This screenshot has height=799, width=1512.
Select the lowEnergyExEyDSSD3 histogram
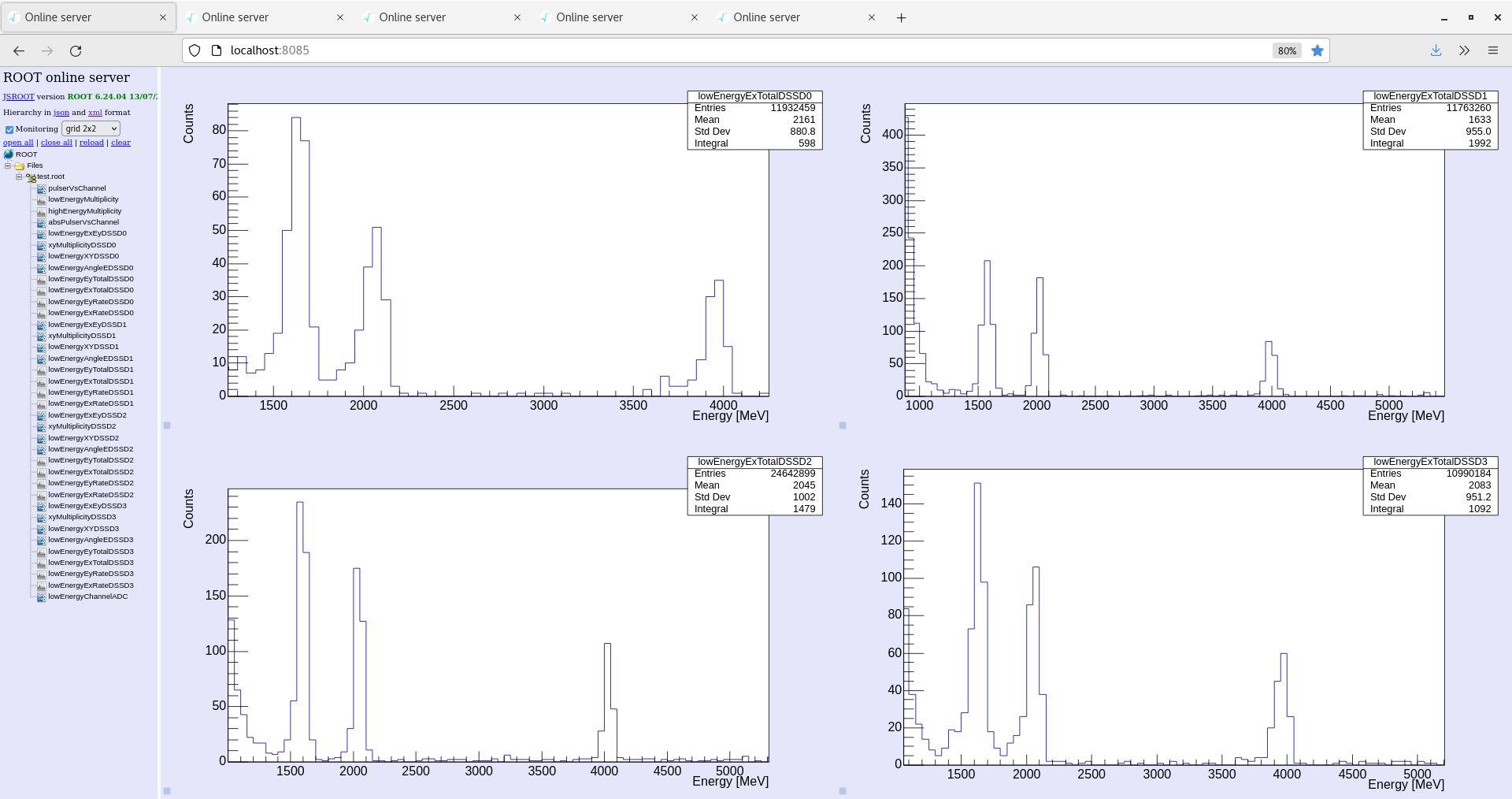tap(86, 505)
